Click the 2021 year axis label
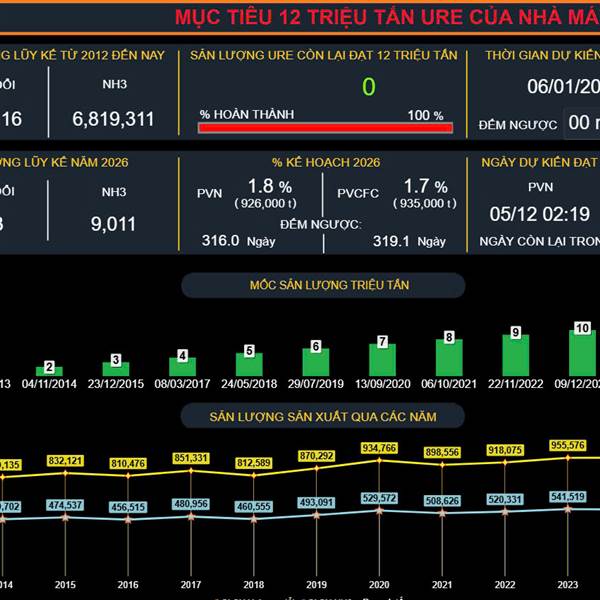The height and width of the screenshot is (600, 600). point(442,585)
